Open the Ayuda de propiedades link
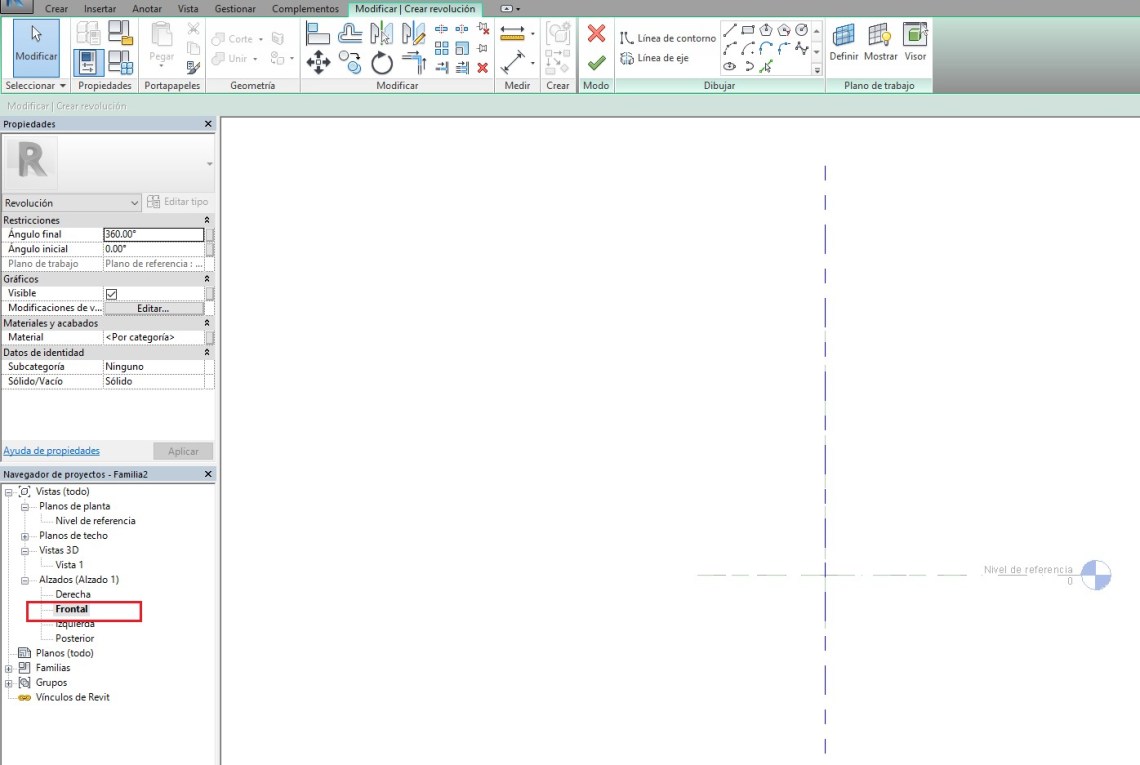 tap(51, 451)
